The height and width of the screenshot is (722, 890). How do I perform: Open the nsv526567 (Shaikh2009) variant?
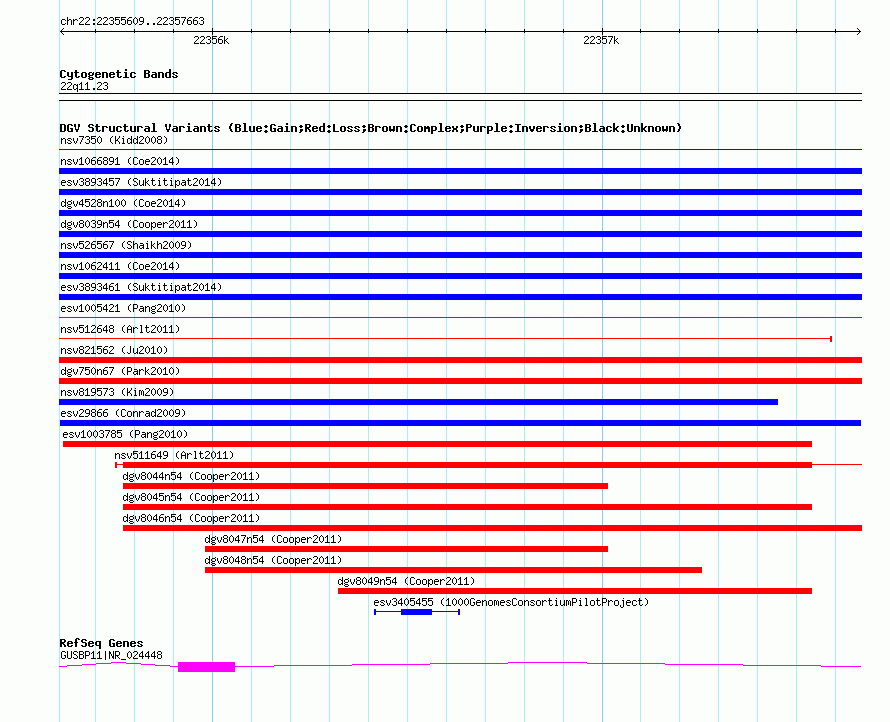tap(126, 245)
